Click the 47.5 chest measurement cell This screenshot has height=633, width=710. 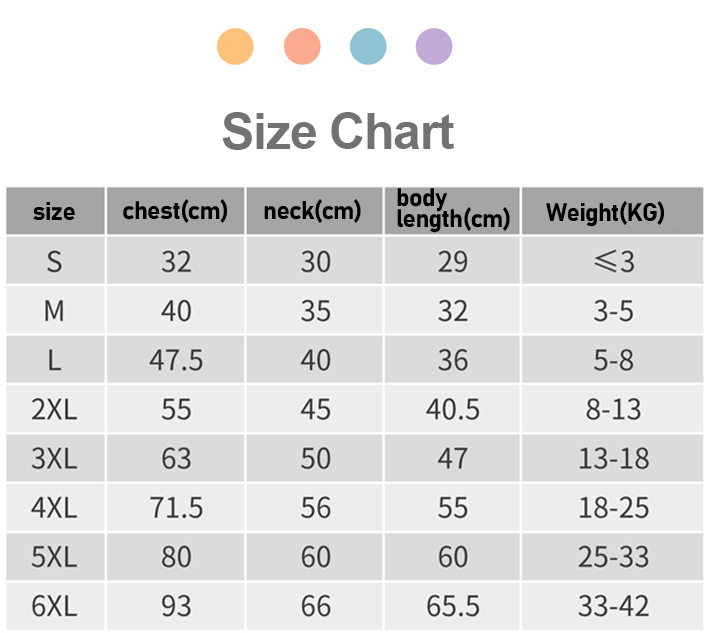point(176,360)
